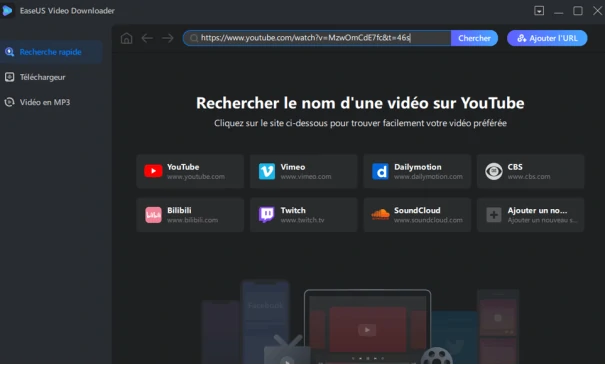
Task: Go forward with the right arrow icon
Action: (167, 38)
